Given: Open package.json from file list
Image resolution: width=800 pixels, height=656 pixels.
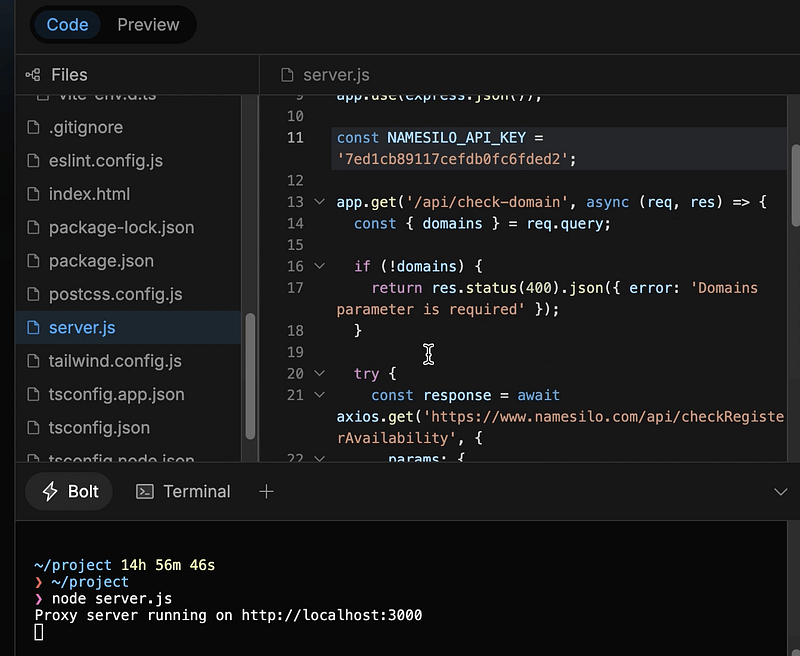Looking at the screenshot, I should (101, 261).
